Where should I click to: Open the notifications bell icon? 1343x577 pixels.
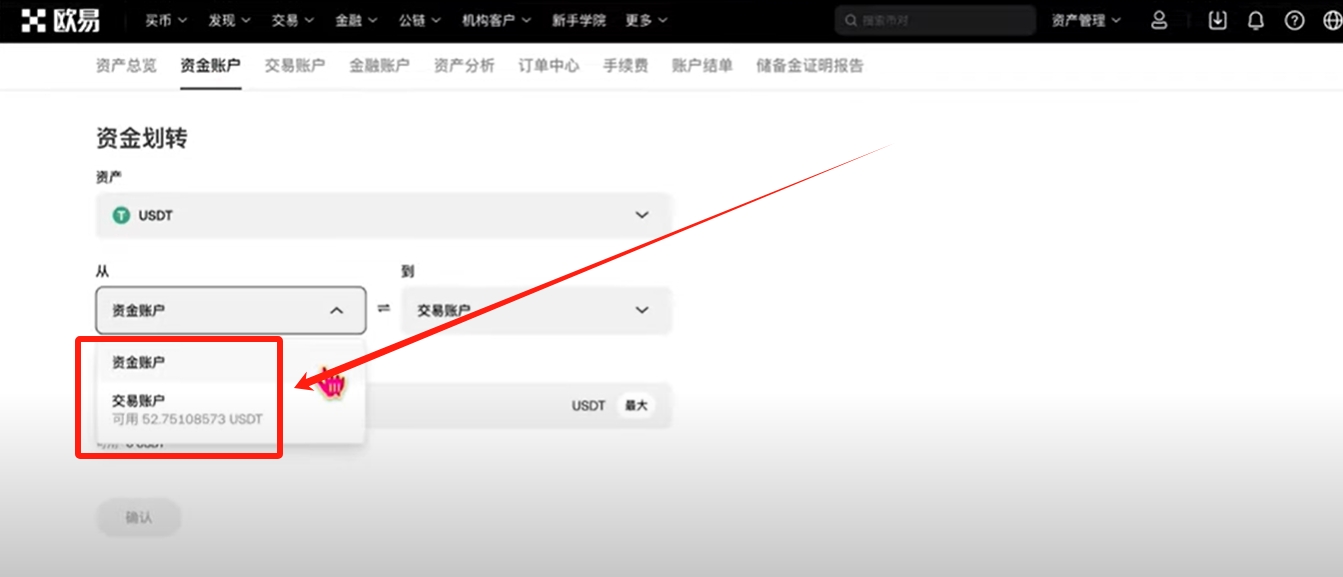(x=1256, y=20)
